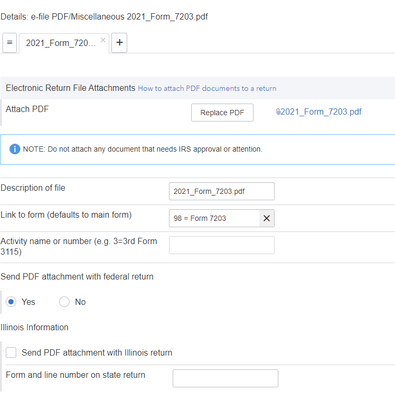Open the tab list menu icon
Viewport: 395px width, 400px height.
click(10, 43)
